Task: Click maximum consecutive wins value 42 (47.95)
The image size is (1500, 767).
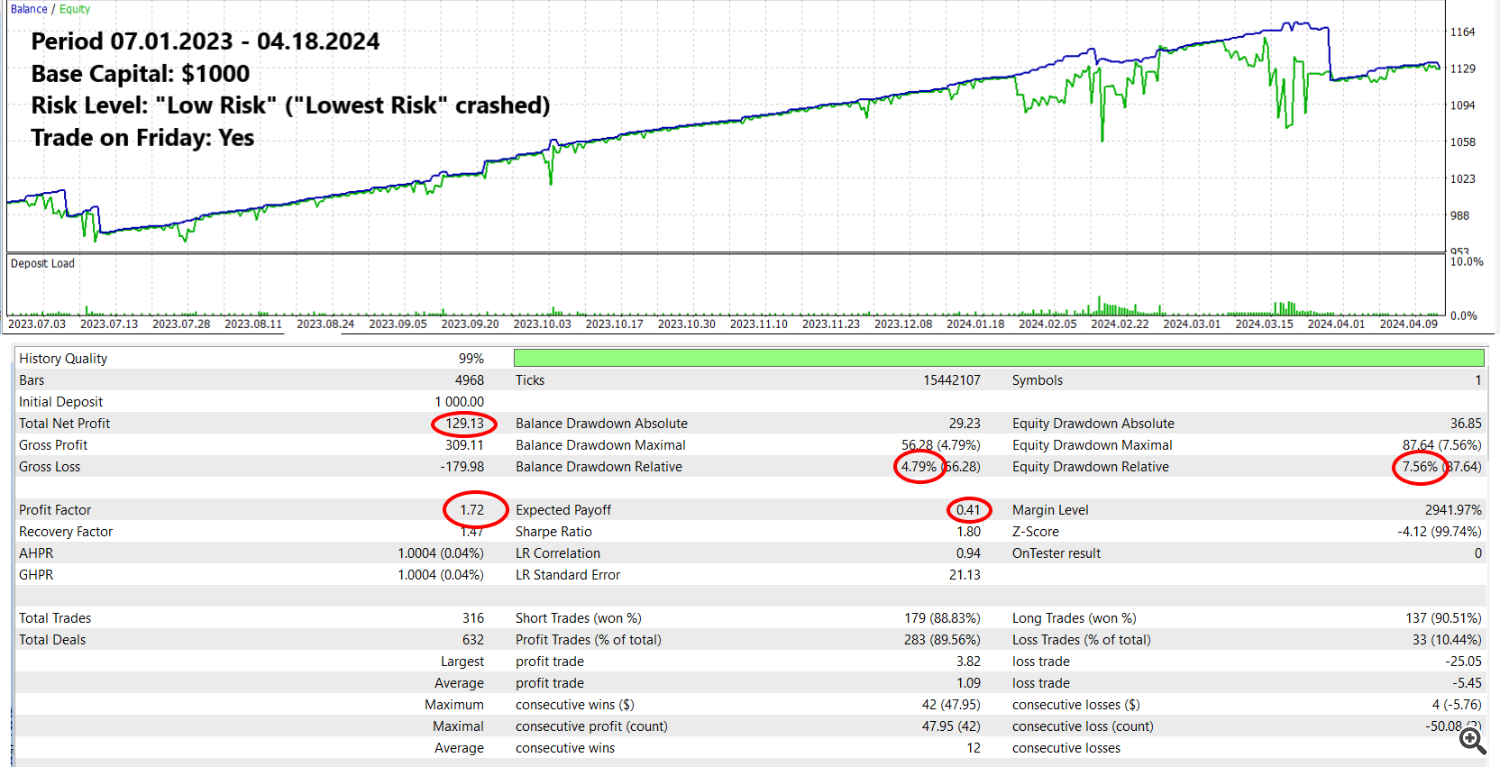Action: point(949,705)
